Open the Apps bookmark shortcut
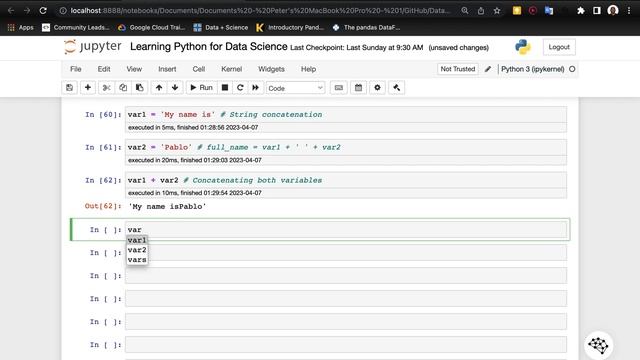Screen dimensions: 640x360 (x=20, y=27)
